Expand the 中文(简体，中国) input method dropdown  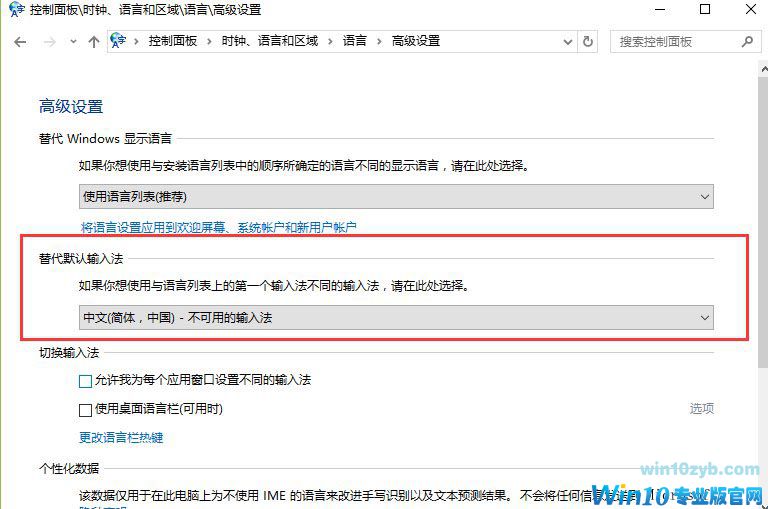point(396,317)
